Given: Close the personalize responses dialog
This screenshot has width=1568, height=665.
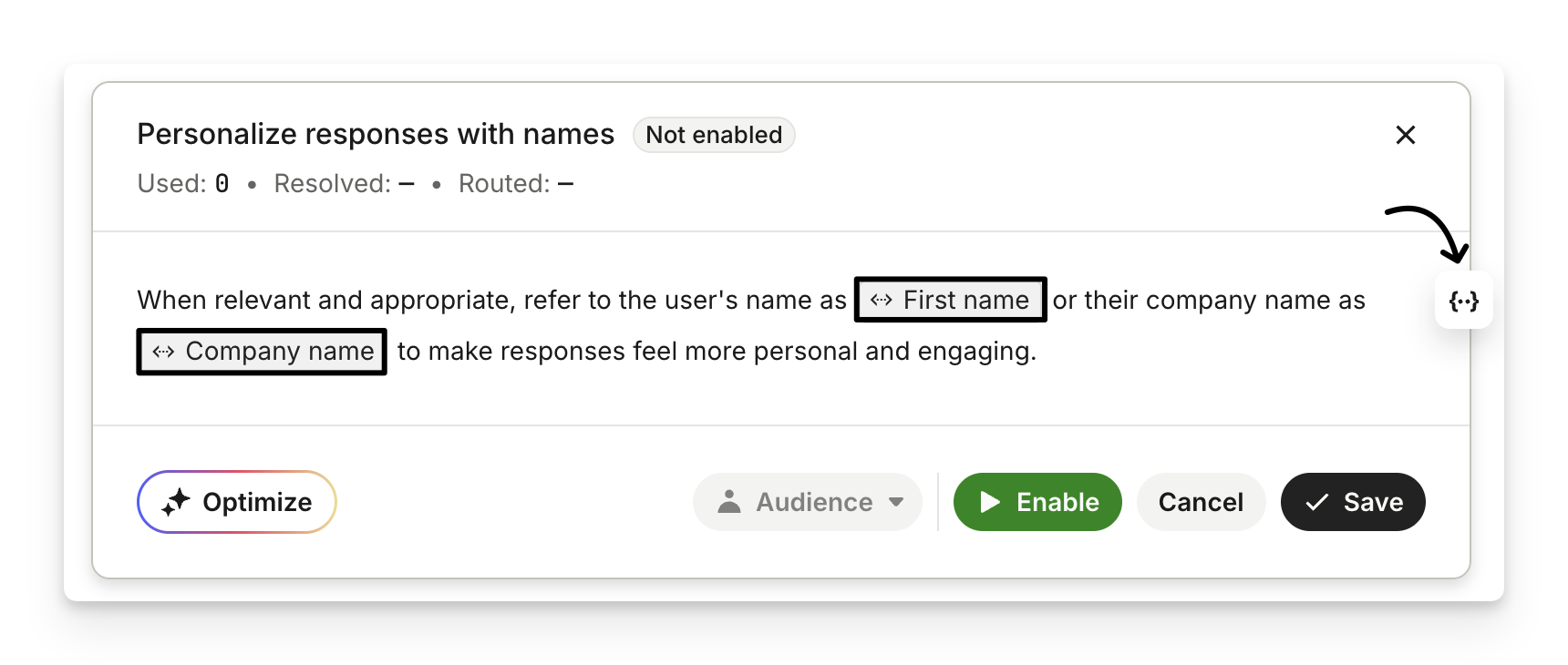Looking at the screenshot, I should [1405, 135].
